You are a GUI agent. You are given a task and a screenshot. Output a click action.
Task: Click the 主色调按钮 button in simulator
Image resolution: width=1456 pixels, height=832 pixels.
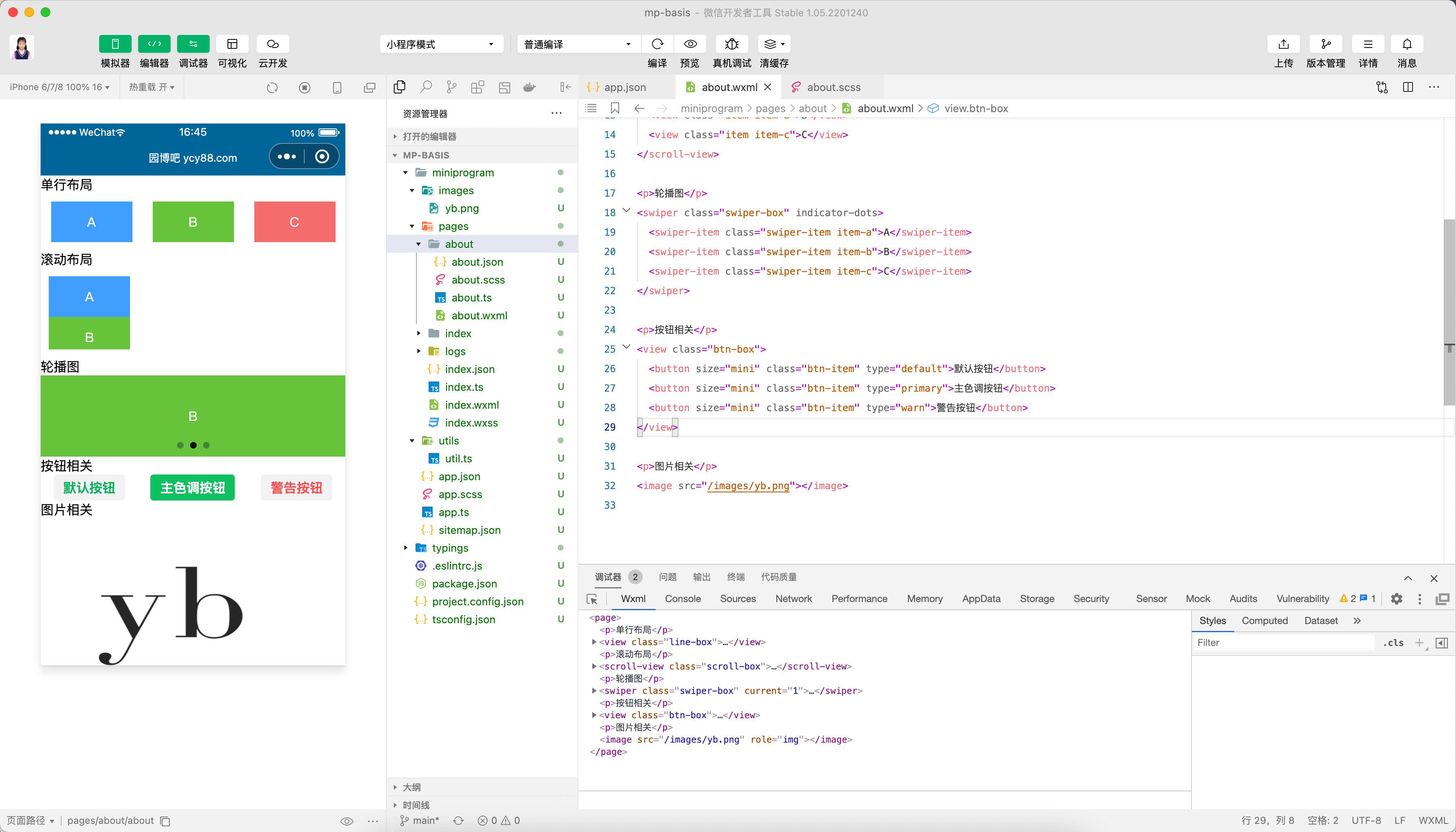pyautogui.click(x=193, y=487)
